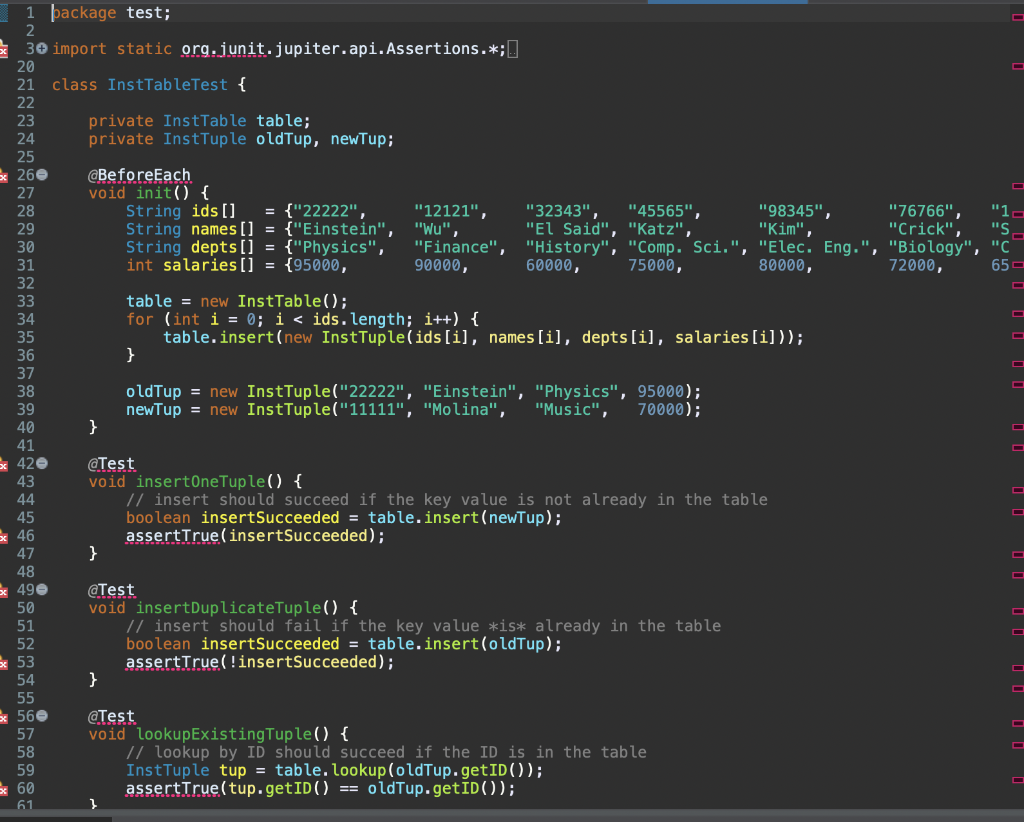Collapse the insertDuplicateTuple test fold

click(x=42, y=590)
